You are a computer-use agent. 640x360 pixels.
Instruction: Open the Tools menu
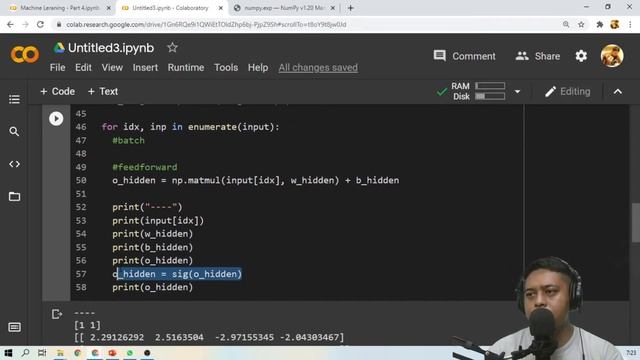(x=226, y=68)
